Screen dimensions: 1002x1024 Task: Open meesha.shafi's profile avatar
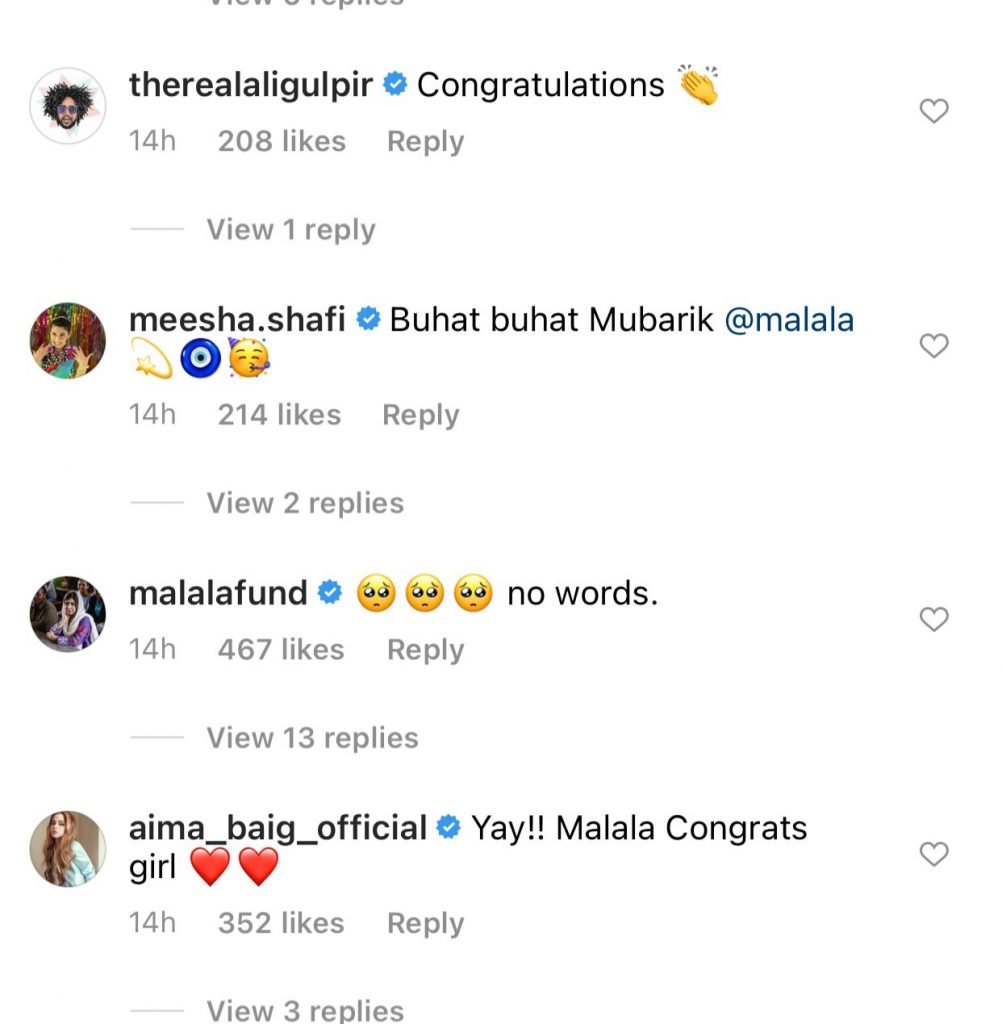coord(68,341)
